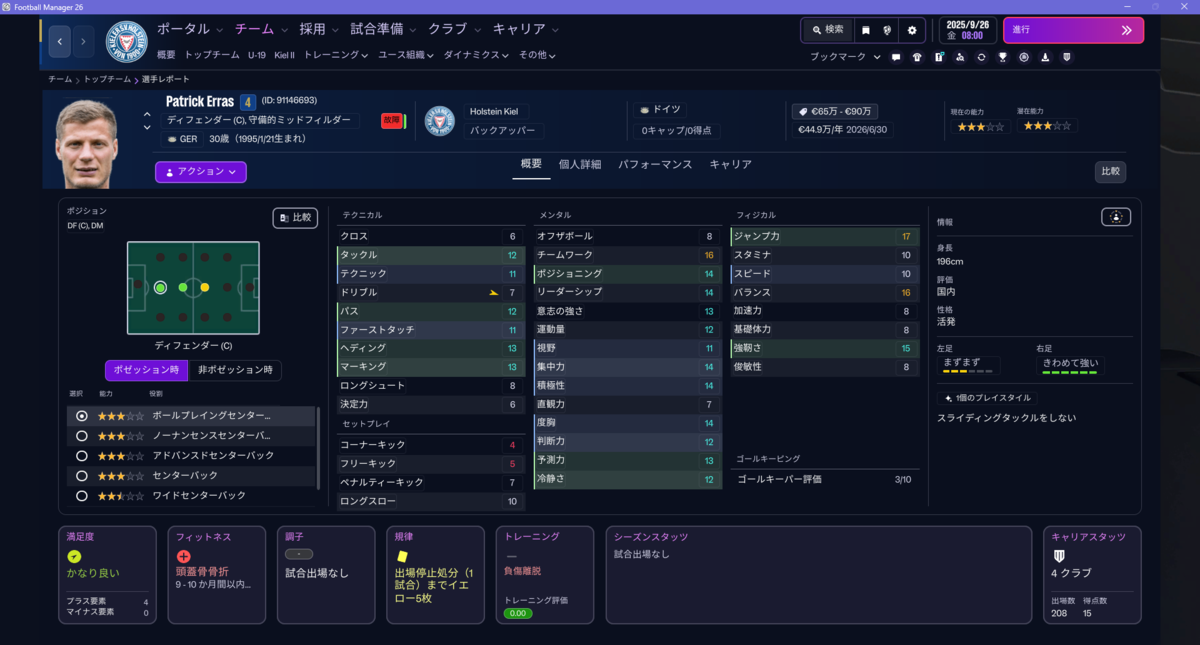
Task: Click トップチーム breadcrumb link
Action: point(107,79)
